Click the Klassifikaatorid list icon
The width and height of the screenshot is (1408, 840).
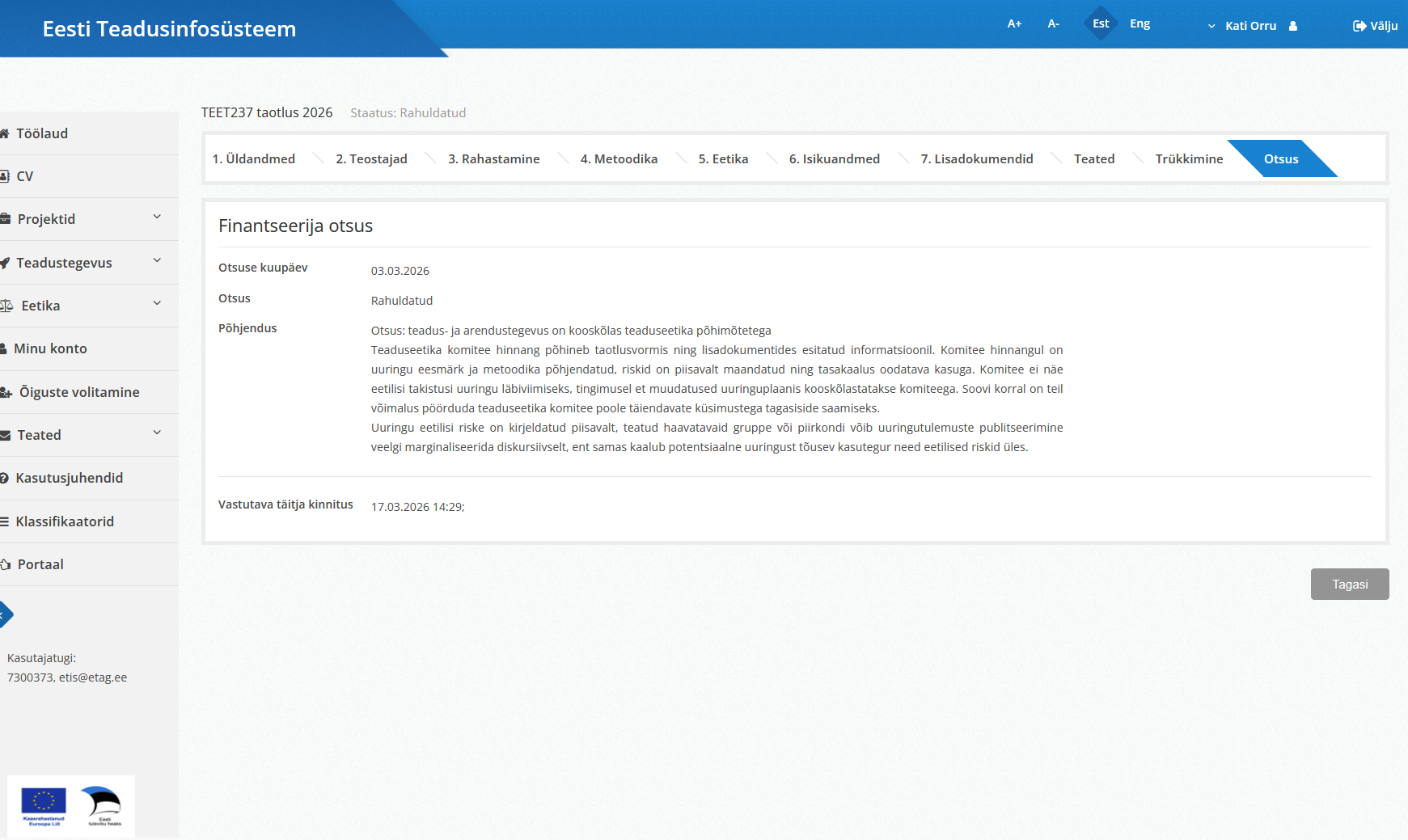pyautogui.click(x=4, y=521)
